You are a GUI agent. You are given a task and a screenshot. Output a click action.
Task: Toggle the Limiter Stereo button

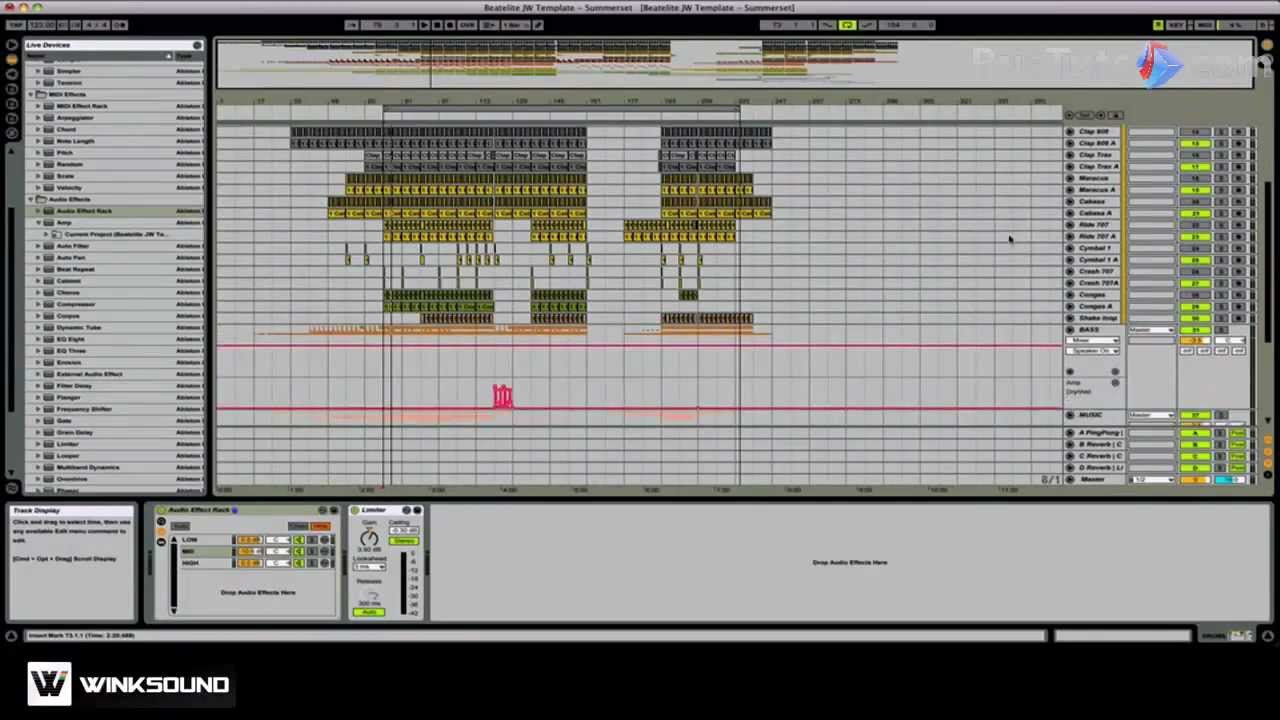tap(404, 541)
